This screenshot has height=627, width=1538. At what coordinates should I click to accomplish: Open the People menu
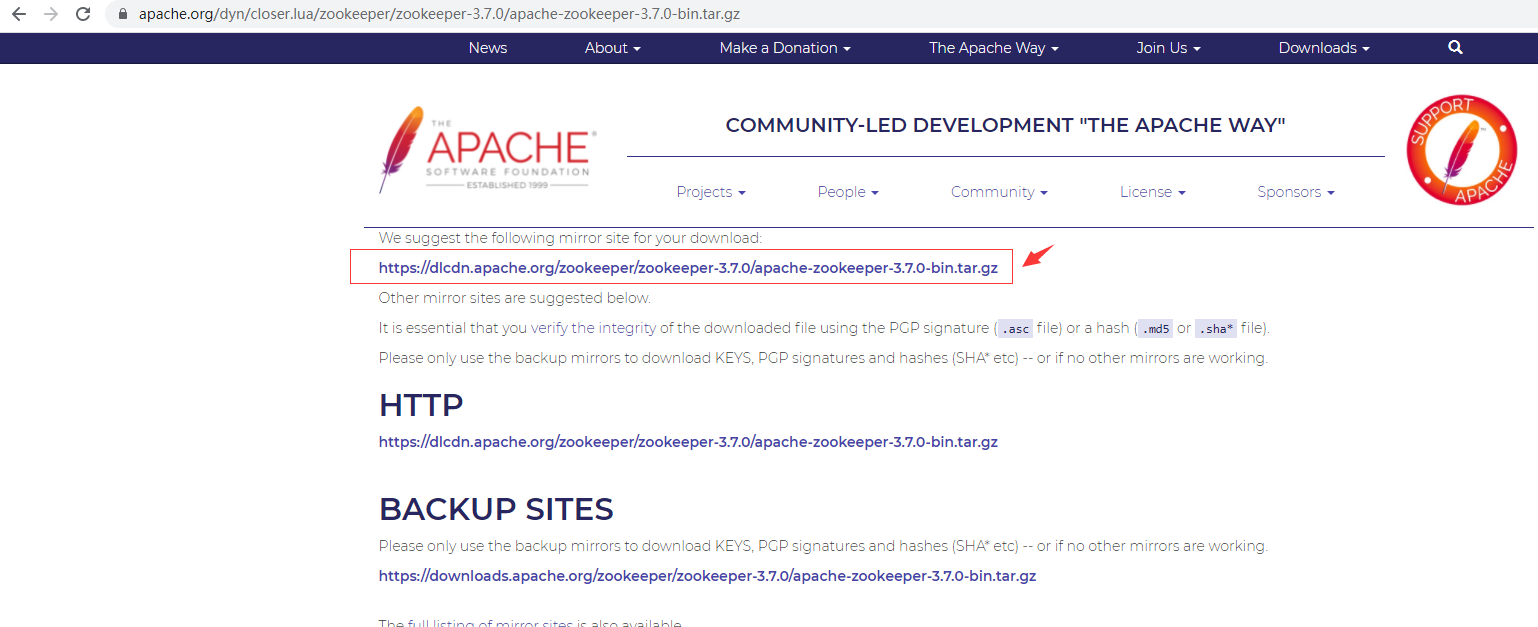(847, 192)
